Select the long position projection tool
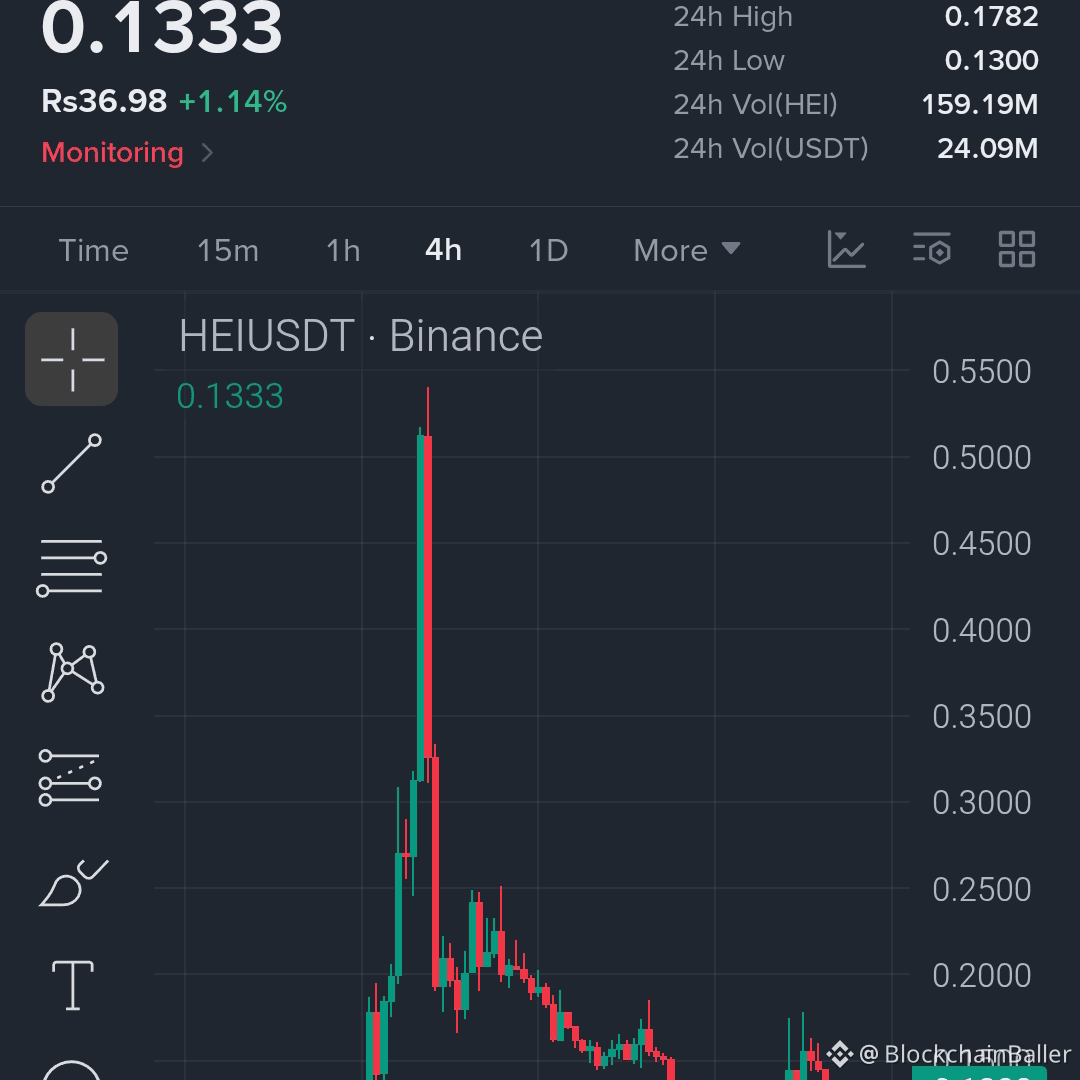 (x=70, y=778)
